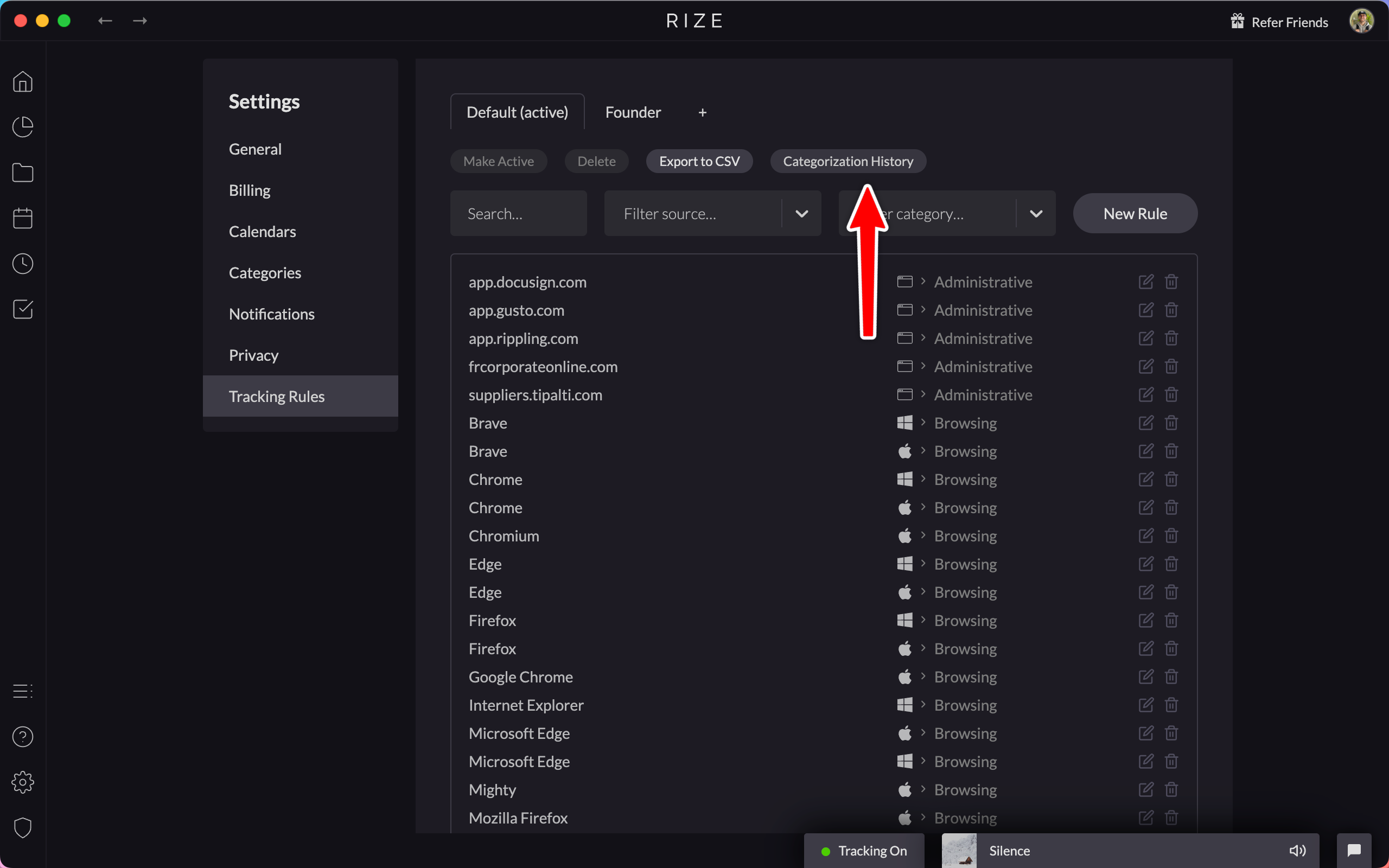Image resolution: width=1389 pixels, height=868 pixels.
Task: Open the Filter source combo box
Action: 712,214
